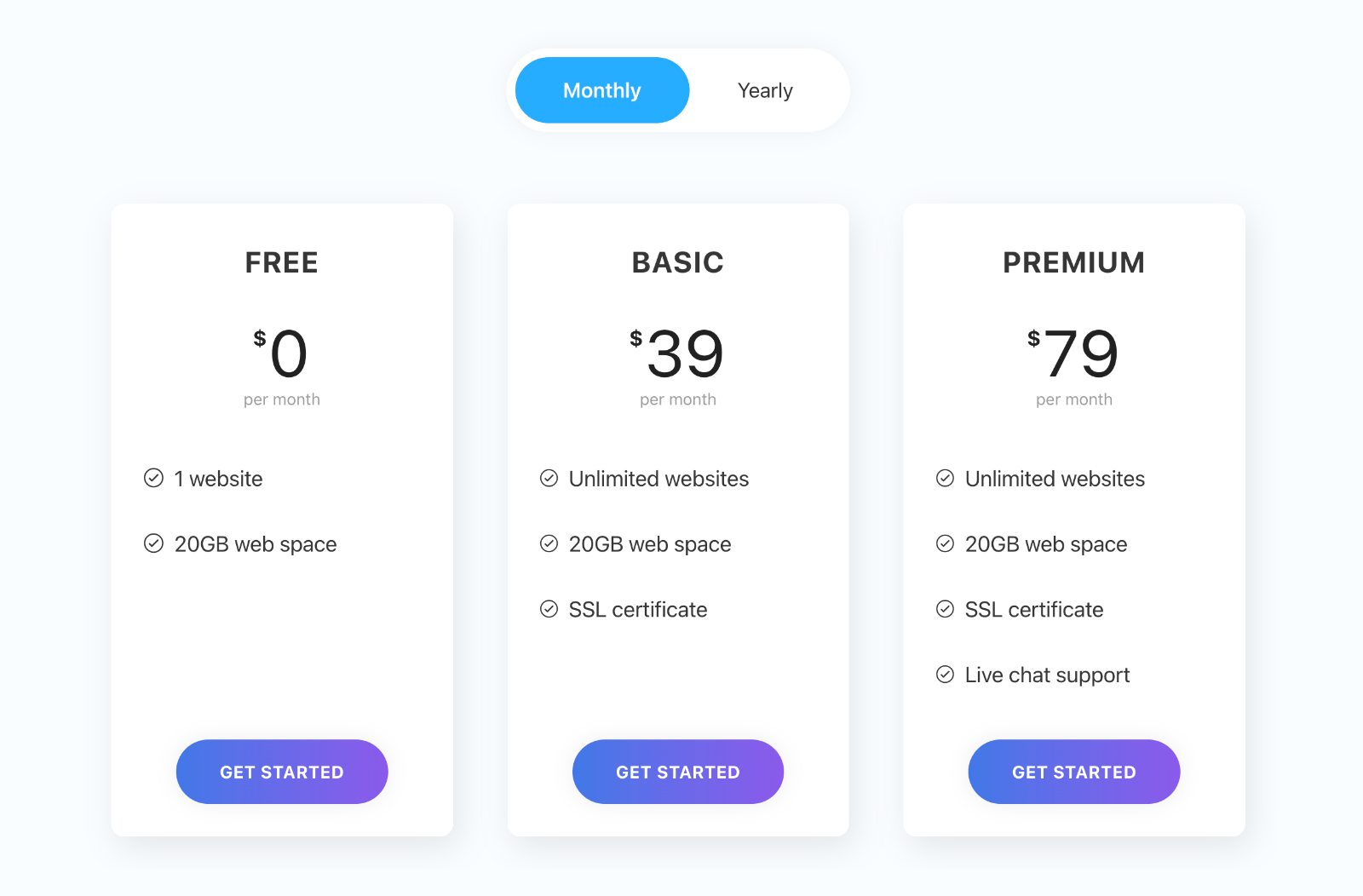
Task: Select the Monthly billing option
Action: pyautogui.click(x=601, y=89)
